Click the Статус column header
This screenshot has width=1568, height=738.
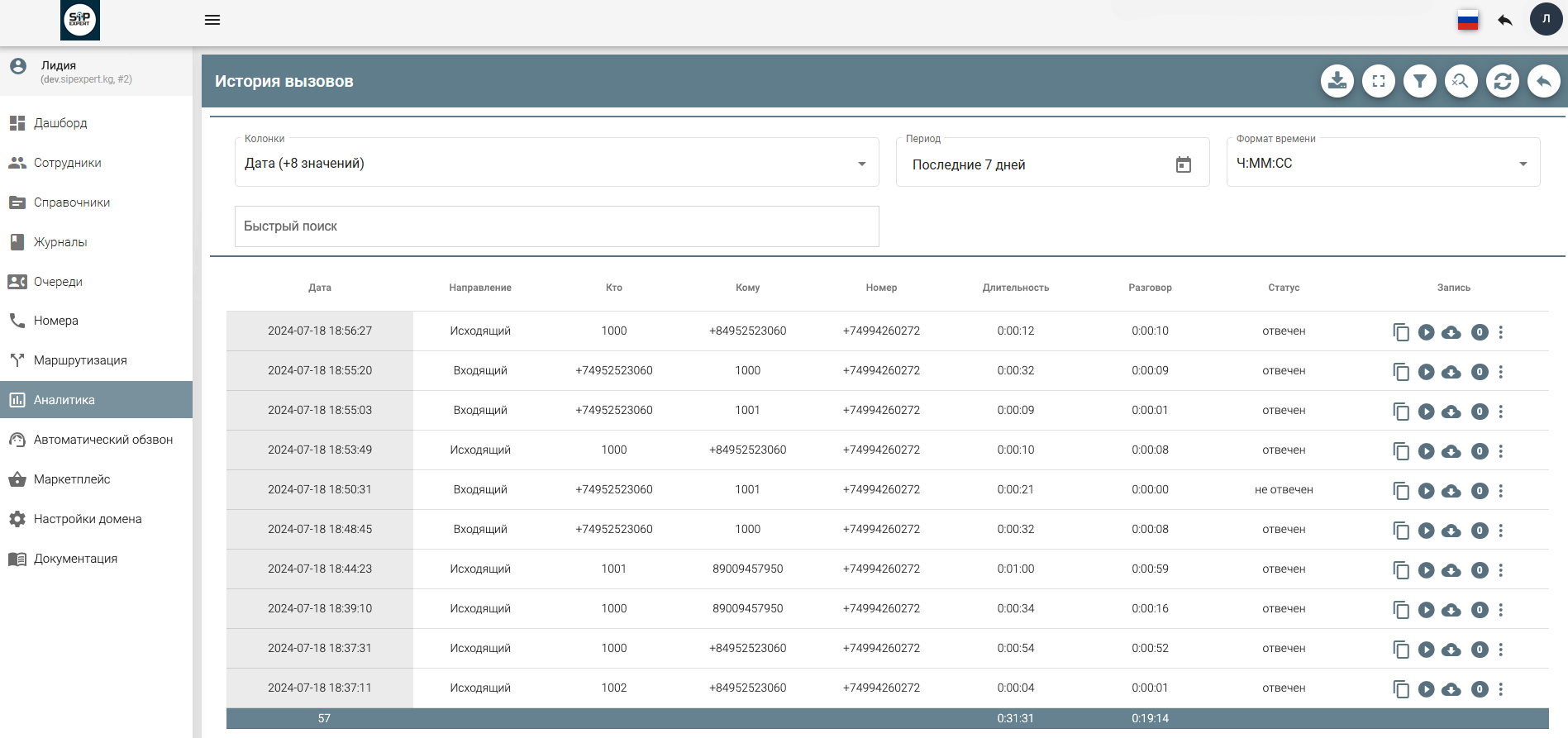tap(1283, 288)
